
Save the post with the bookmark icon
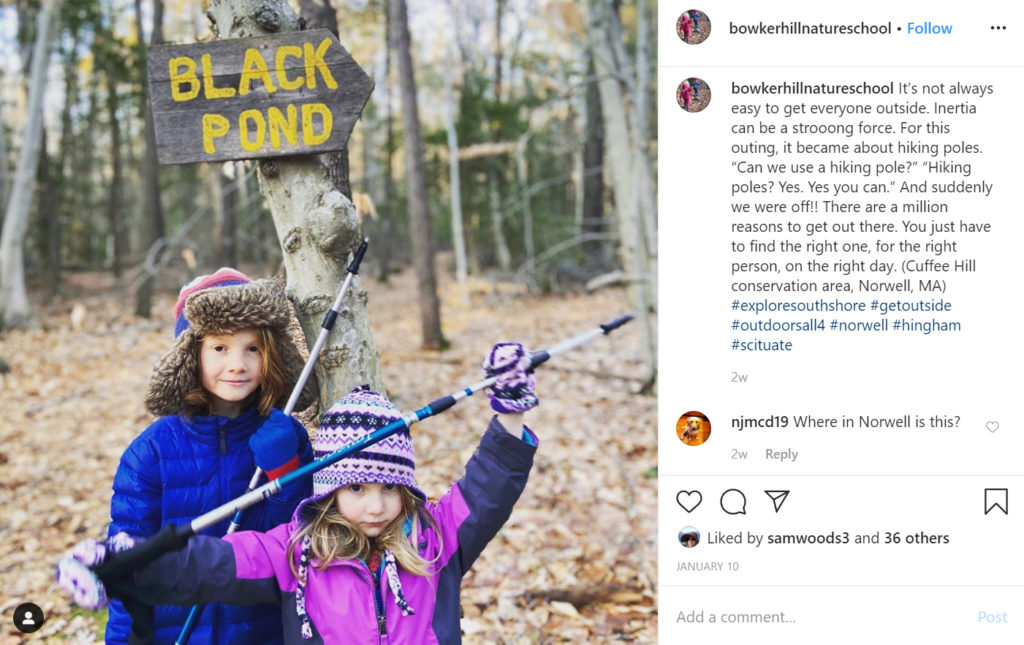coord(996,501)
